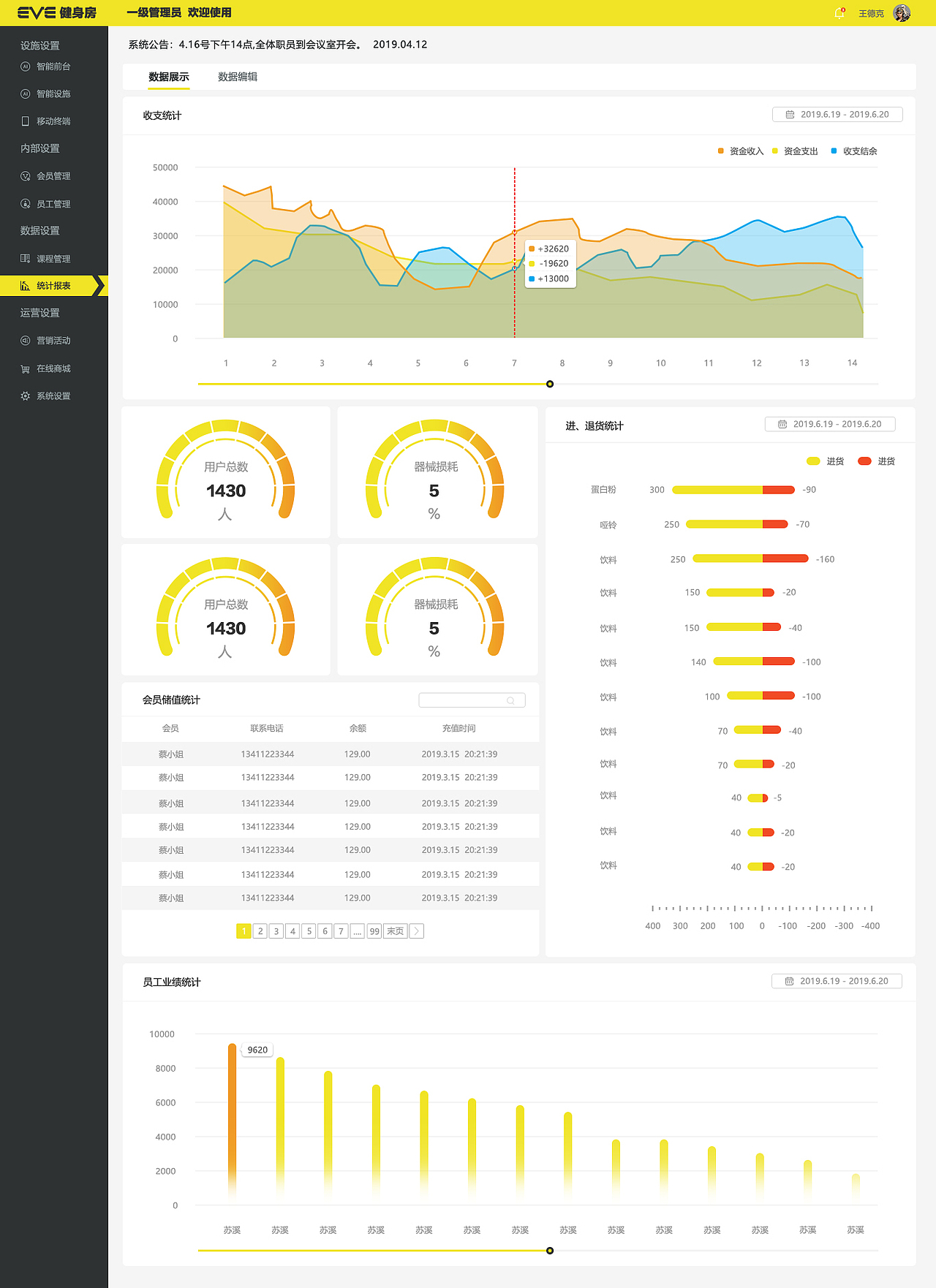Viewport: 936px width, 1288px height.
Task: Click the 课程管理 sidebar icon
Action: point(26,259)
